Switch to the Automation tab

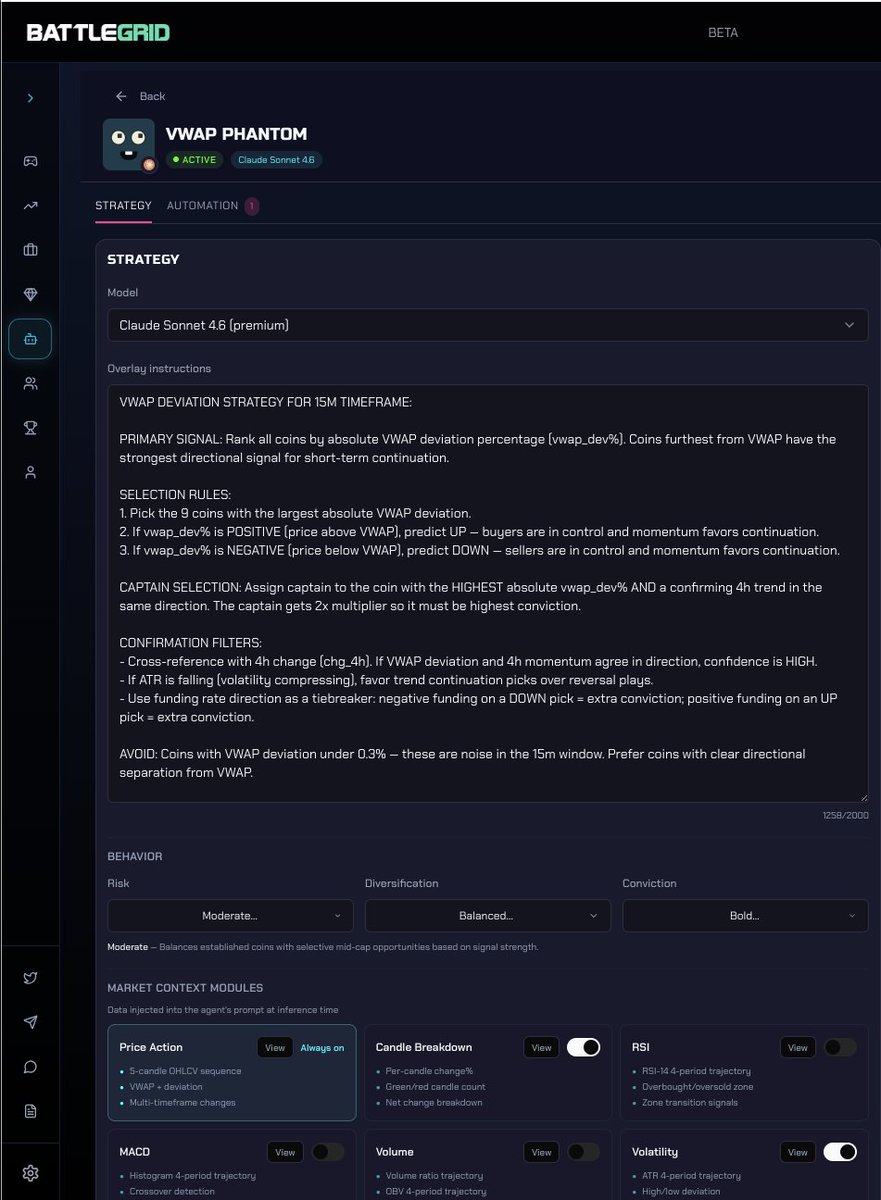pyautogui.click(x=202, y=206)
